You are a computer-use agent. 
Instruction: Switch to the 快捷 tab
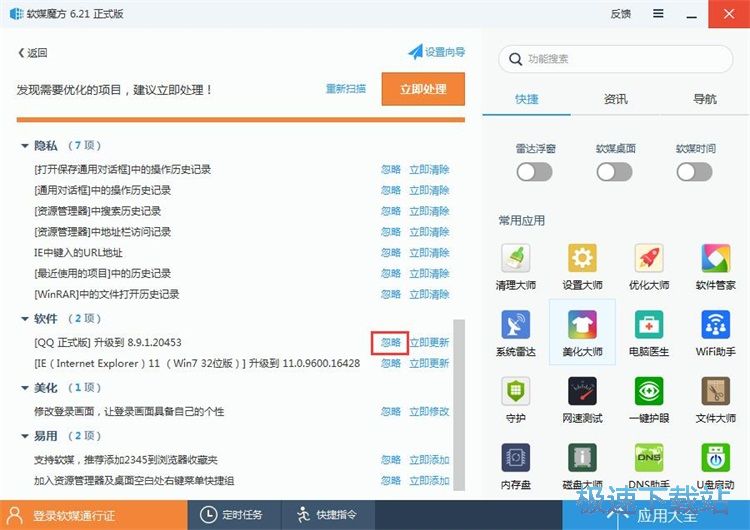click(x=527, y=99)
